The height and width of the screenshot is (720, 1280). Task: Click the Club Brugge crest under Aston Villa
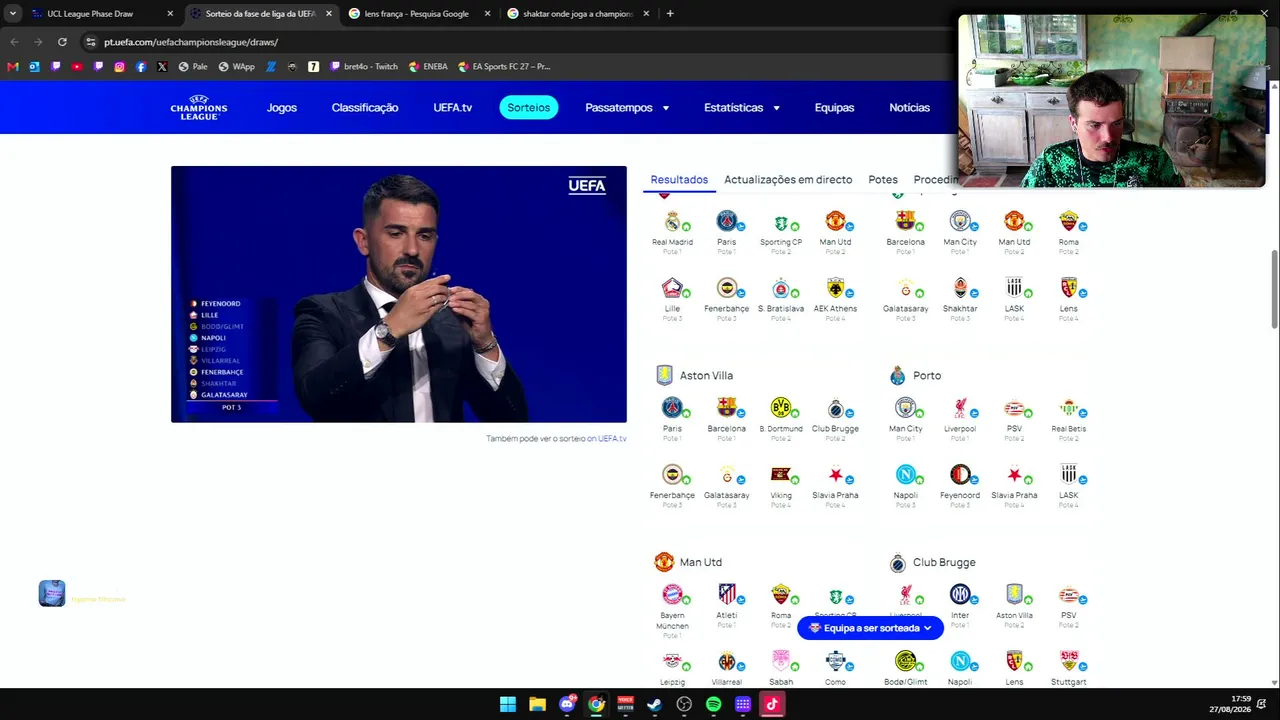point(835,408)
